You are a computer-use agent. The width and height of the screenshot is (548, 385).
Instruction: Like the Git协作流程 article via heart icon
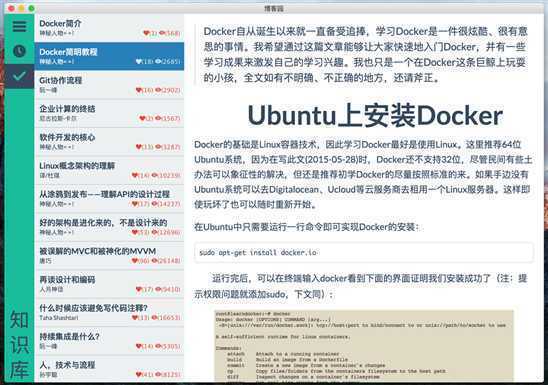click(x=138, y=90)
